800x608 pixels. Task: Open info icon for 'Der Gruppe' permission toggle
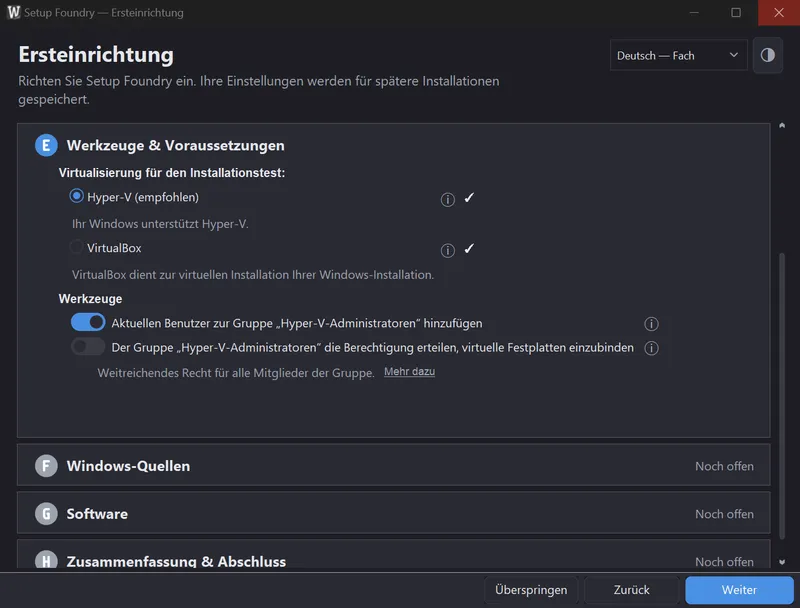point(651,348)
